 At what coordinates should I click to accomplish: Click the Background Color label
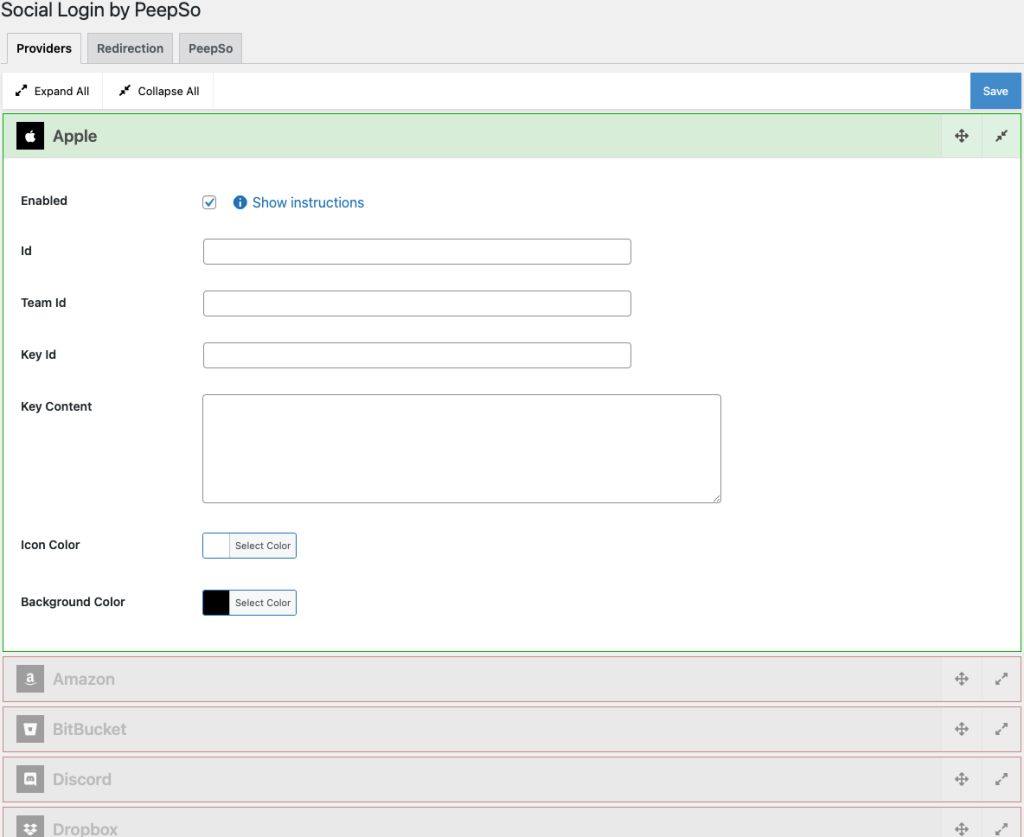pos(72,602)
